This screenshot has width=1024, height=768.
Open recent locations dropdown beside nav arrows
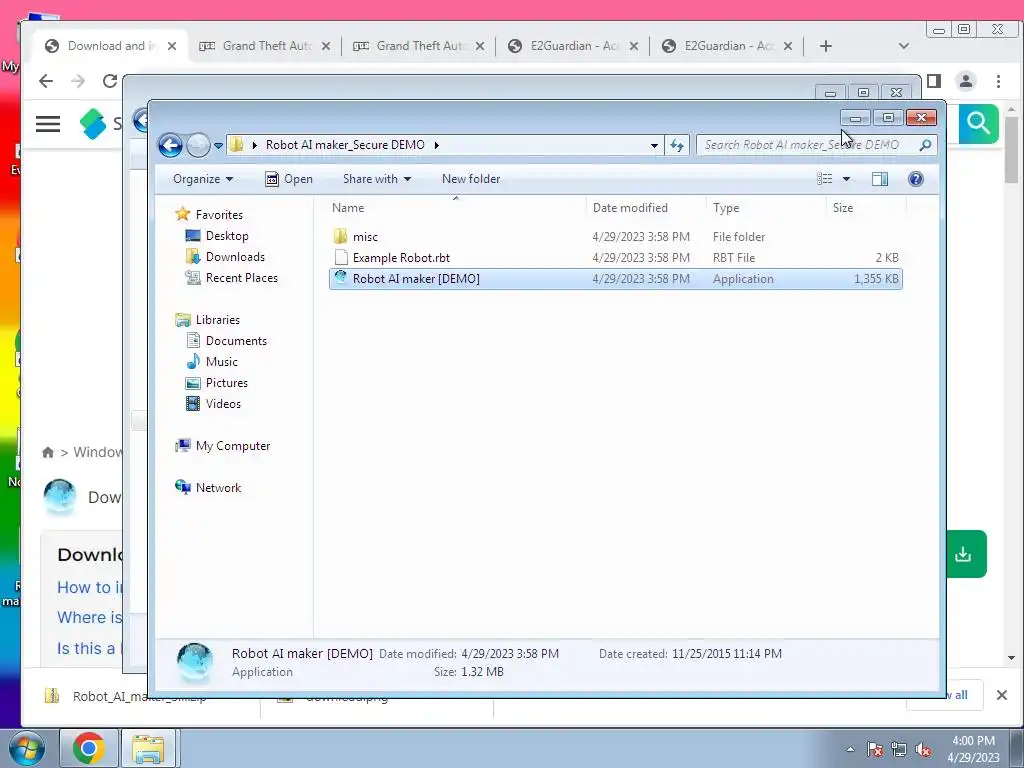[x=218, y=146]
